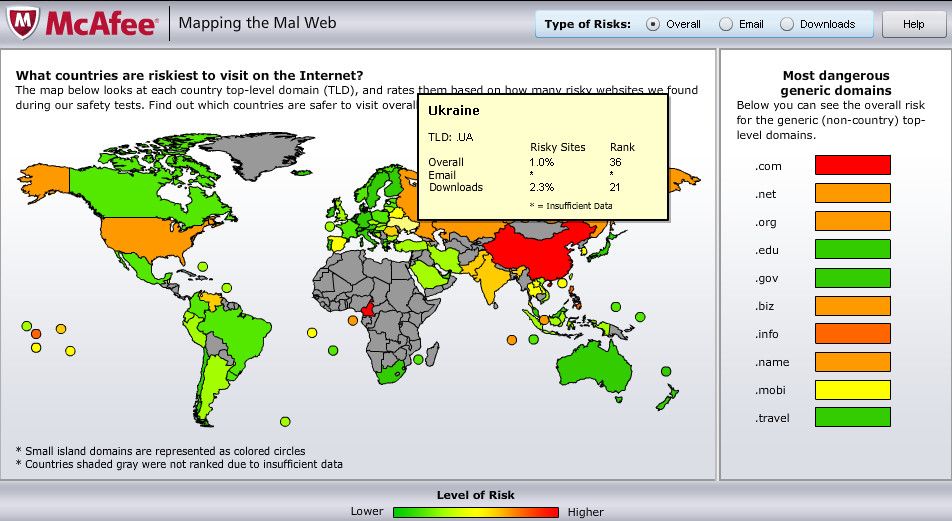Click the .com domain label
The width and height of the screenshot is (952, 521).
tap(768, 166)
